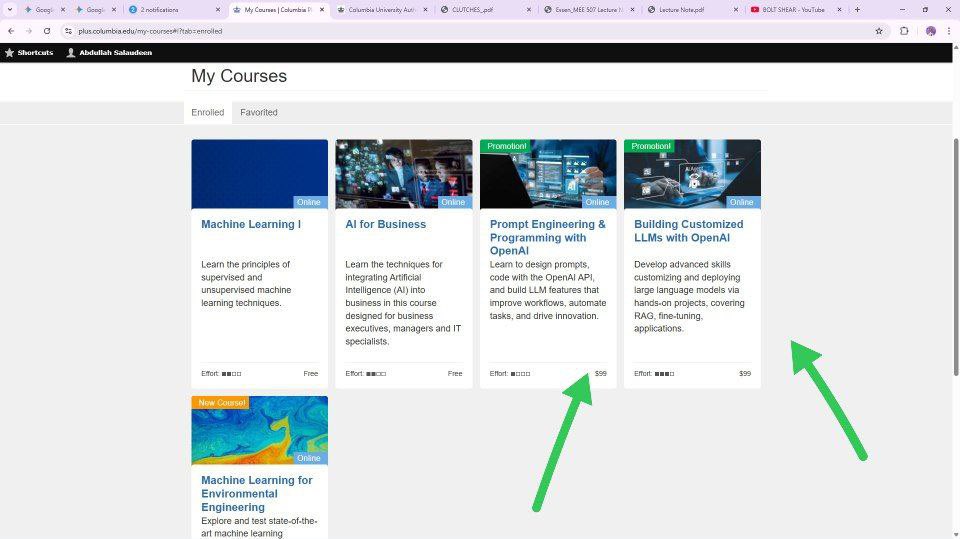Click Effort indicator on Building Customized LLMs

click(654, 374)
